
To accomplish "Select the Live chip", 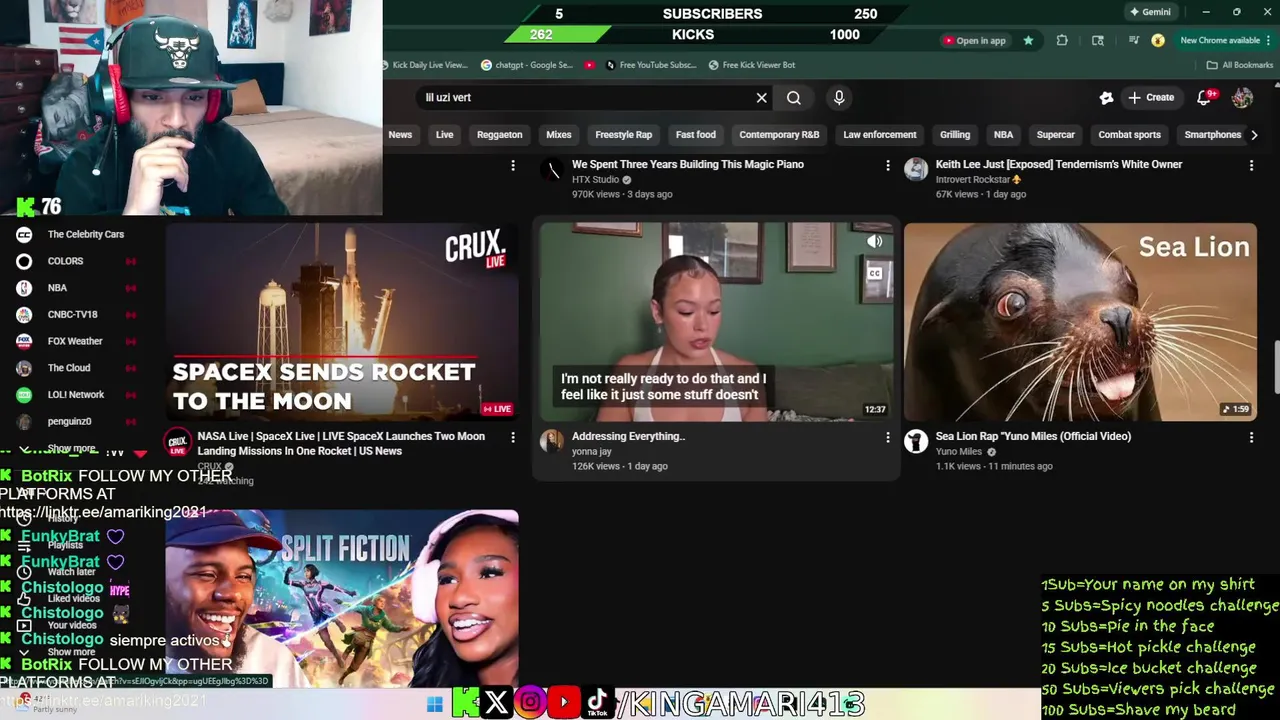I will tap(444, 135).
